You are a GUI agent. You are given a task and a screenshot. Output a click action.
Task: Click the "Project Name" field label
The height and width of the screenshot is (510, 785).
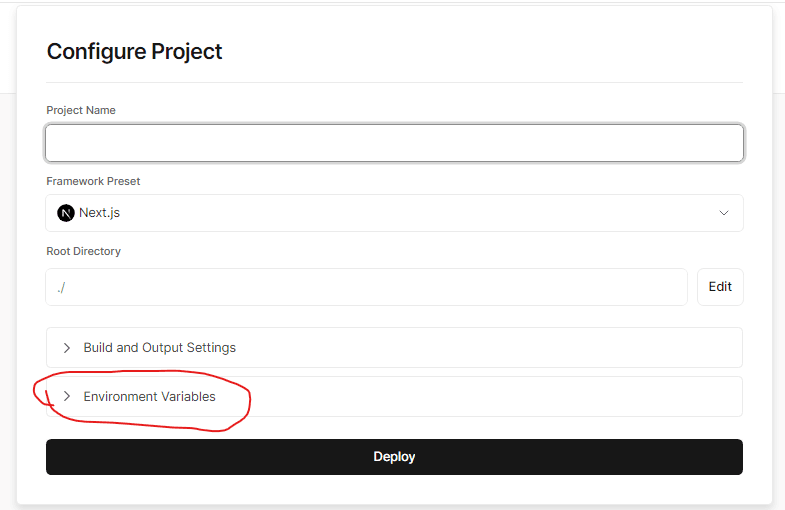click(x=81, y=110)
